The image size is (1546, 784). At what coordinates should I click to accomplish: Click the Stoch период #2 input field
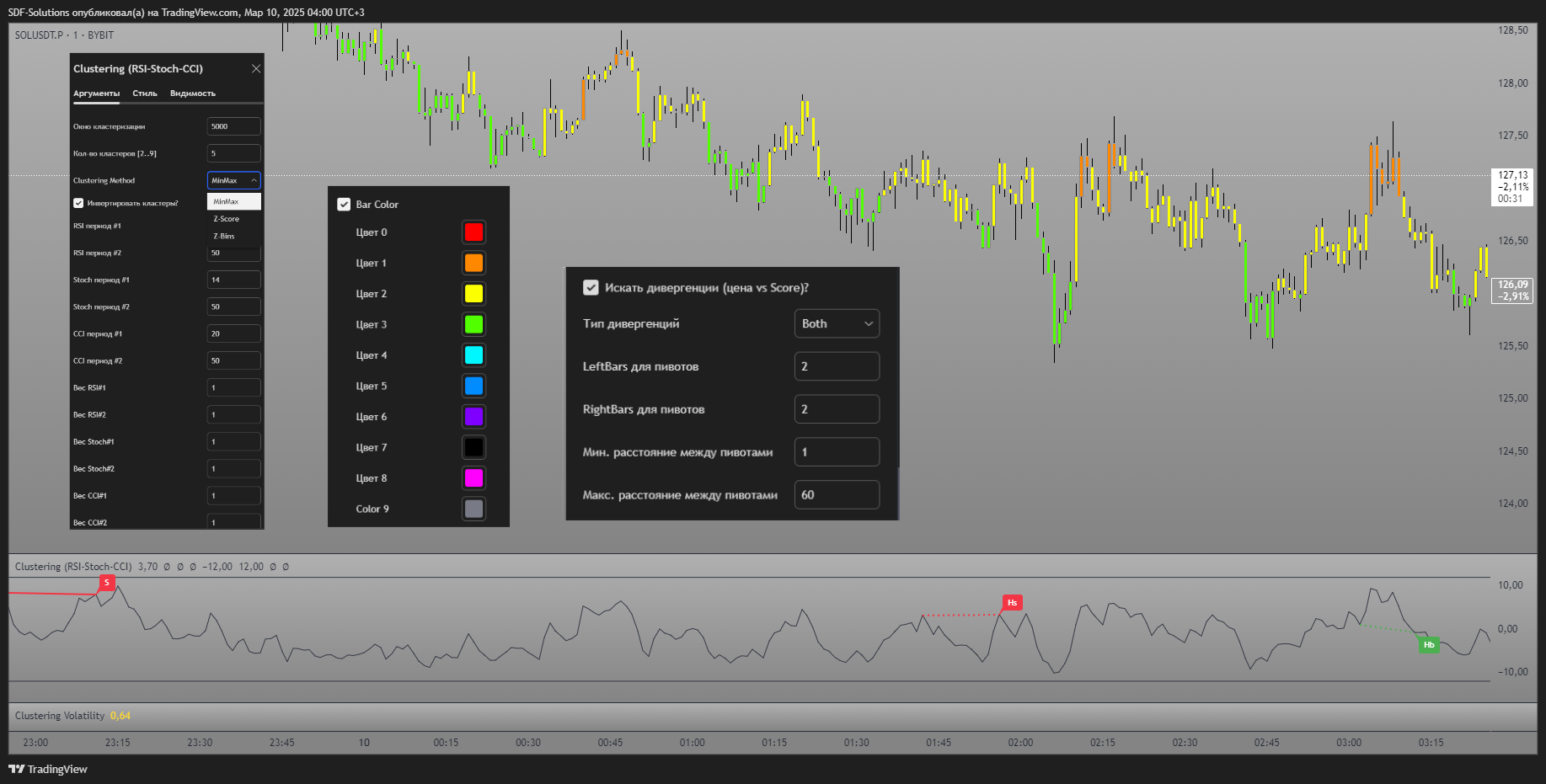pyautogui.click(x=234, y=307)
